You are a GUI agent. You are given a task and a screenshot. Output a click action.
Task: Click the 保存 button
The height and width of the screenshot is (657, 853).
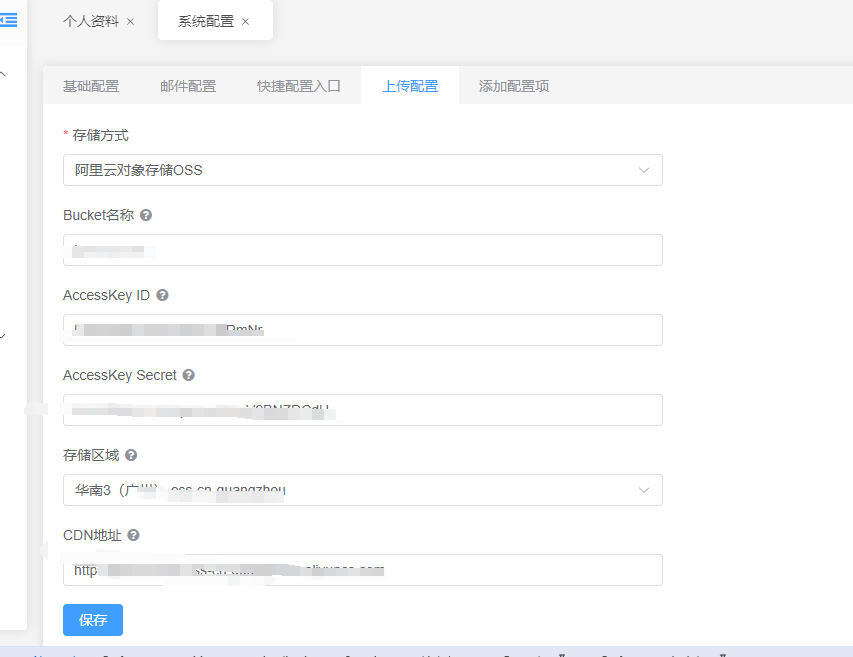click(x=93, y=620)
